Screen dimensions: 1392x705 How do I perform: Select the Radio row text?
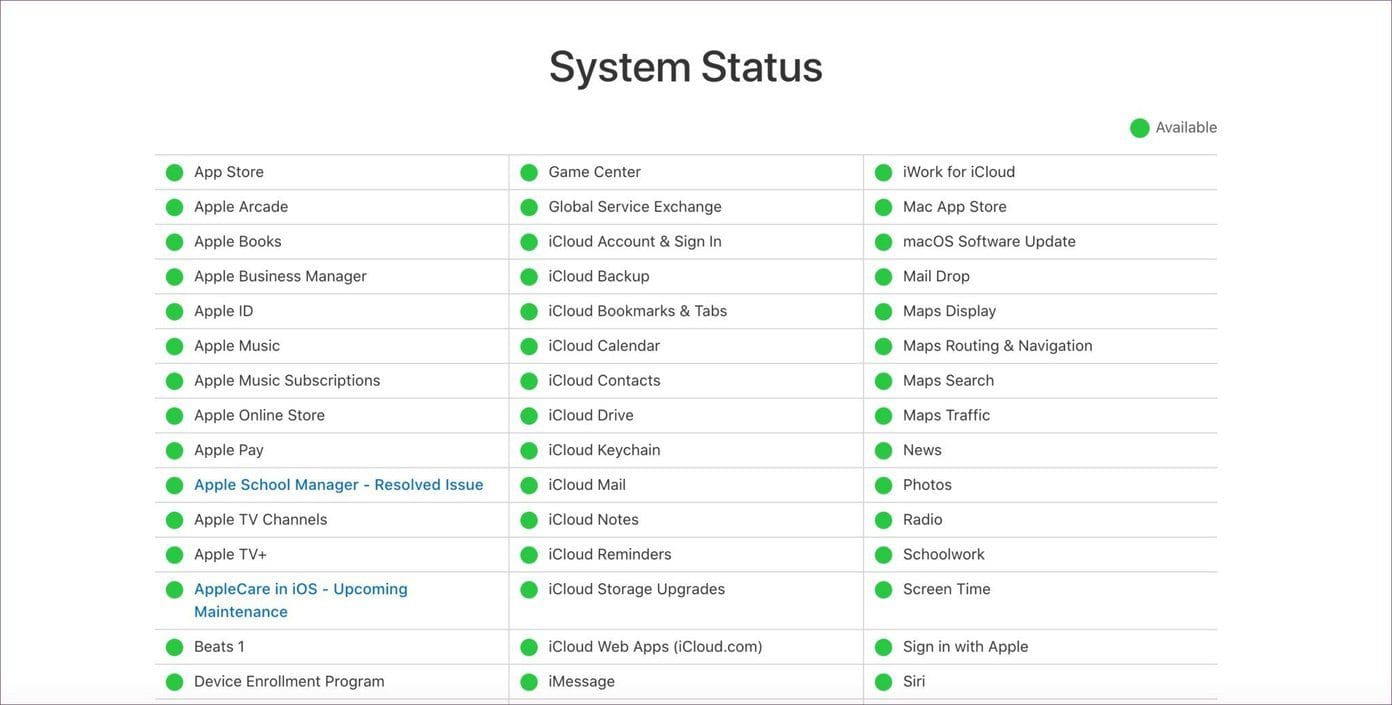[x=922, y=520]
